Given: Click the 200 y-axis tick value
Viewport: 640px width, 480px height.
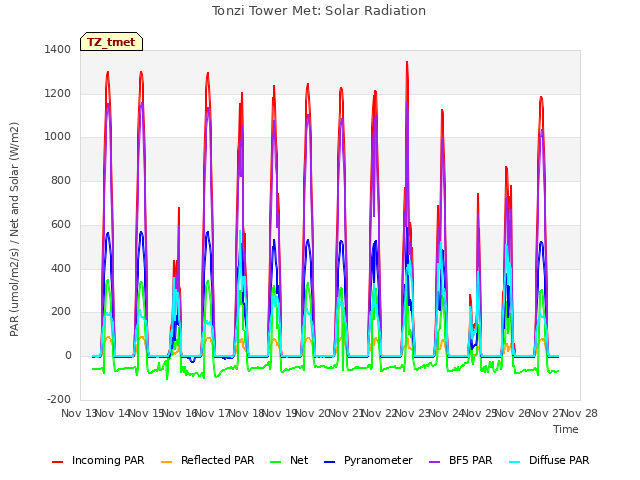Looking at the screenshot, I should click(61, 311).
